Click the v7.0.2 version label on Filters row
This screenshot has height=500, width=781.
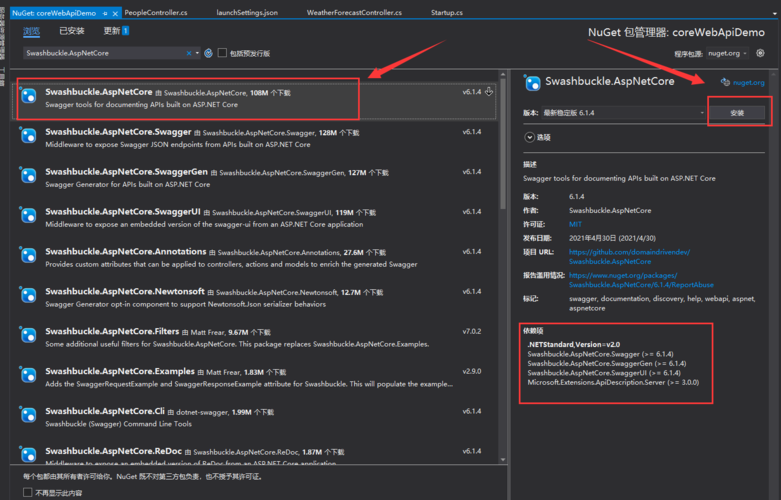(472, 331)
